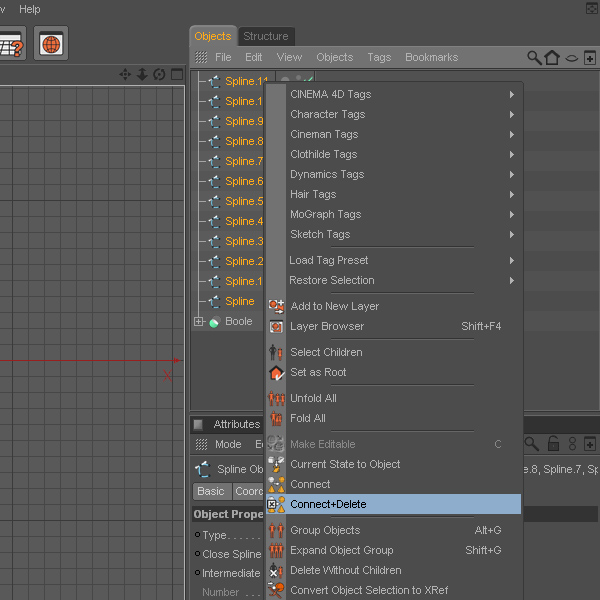
Task: Choose Convert Object Selection to XRef
Action: [393, 590]
